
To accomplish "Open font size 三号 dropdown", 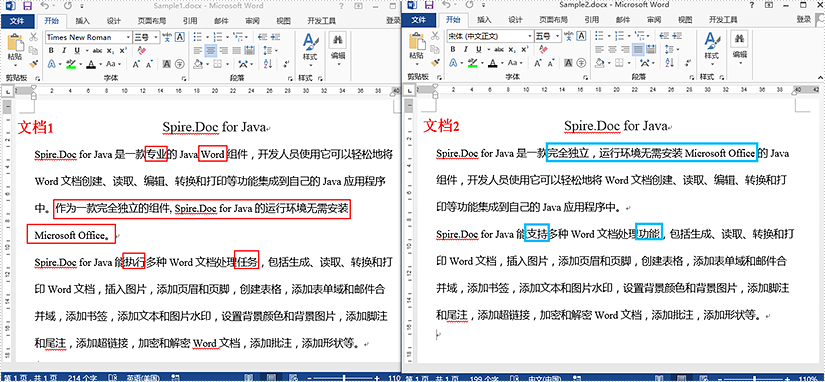I will 156,37.
